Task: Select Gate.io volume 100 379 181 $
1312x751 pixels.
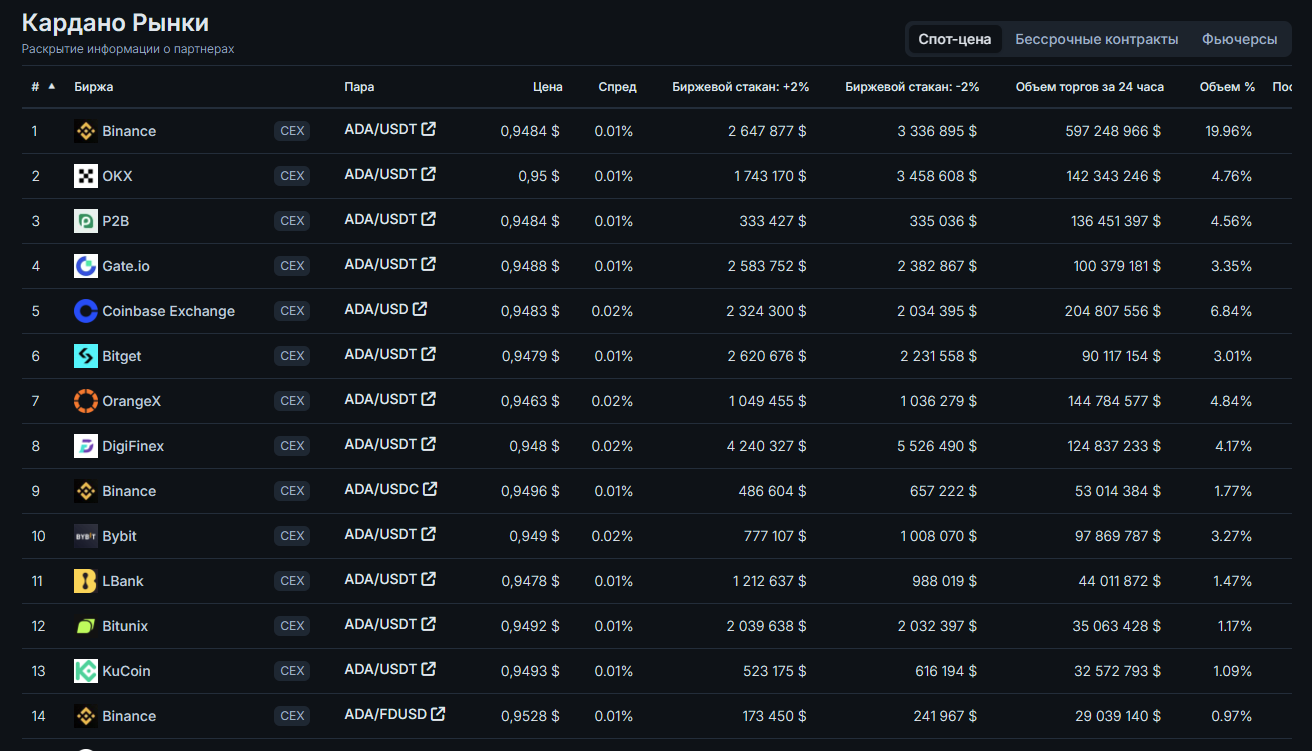Action: click(1118, 266)
